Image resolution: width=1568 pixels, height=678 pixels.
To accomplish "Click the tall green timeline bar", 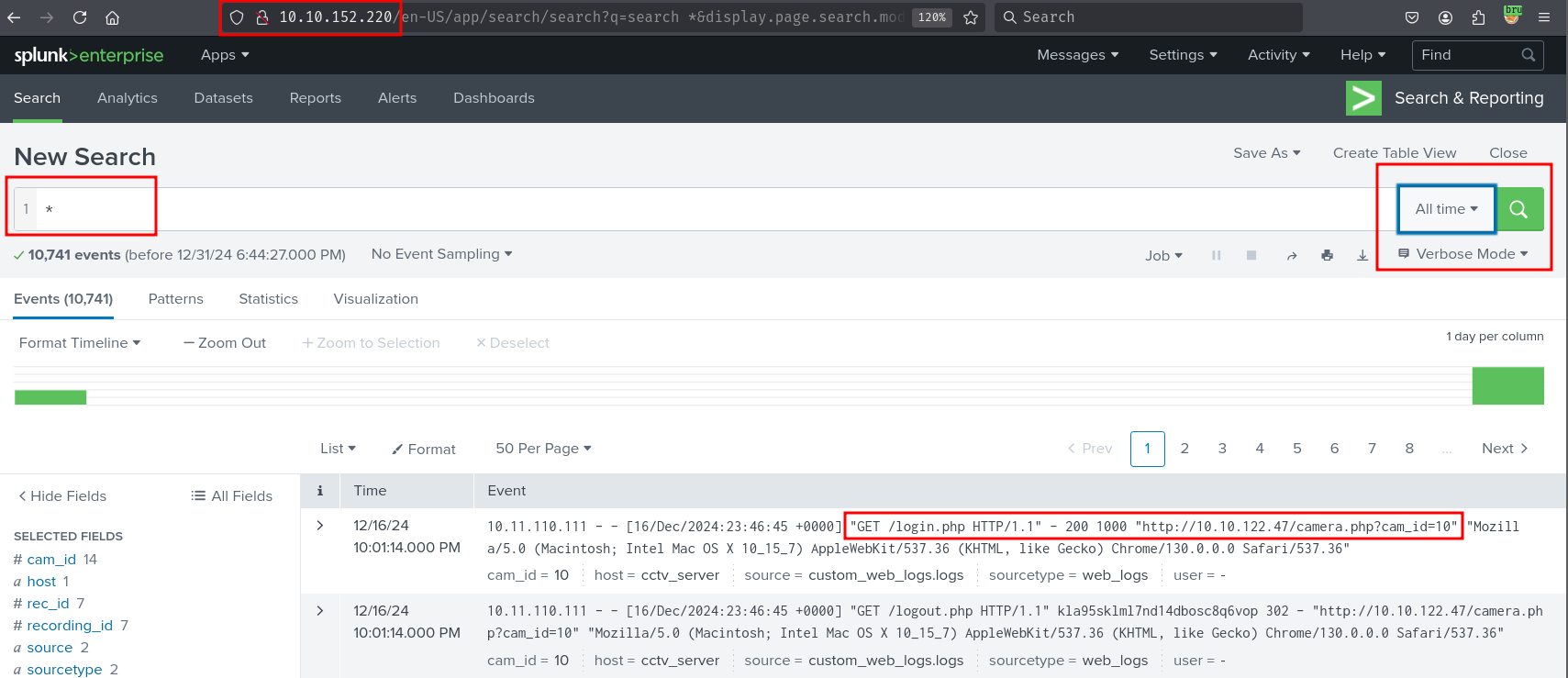I will pos(1507,385).
